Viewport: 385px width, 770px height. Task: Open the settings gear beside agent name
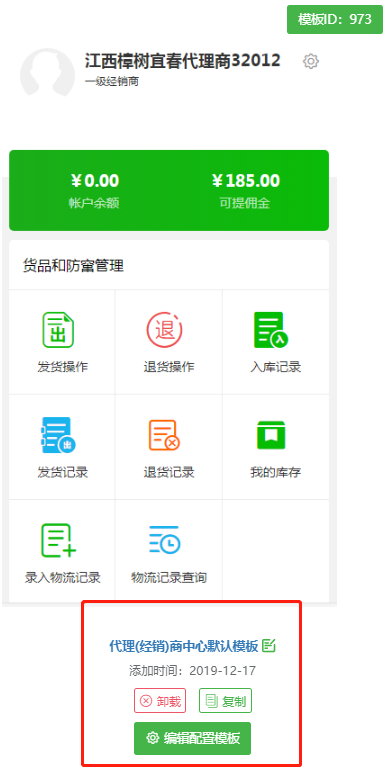point(311,61)
